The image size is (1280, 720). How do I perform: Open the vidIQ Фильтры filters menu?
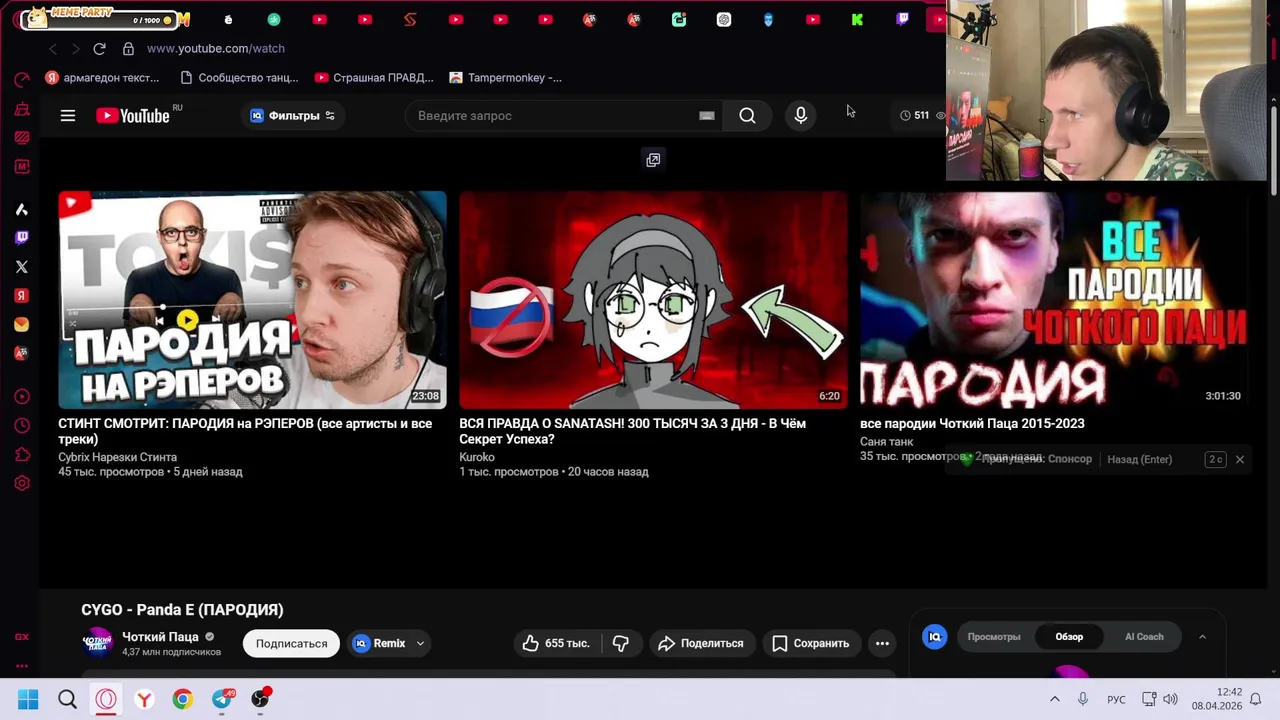292,116
